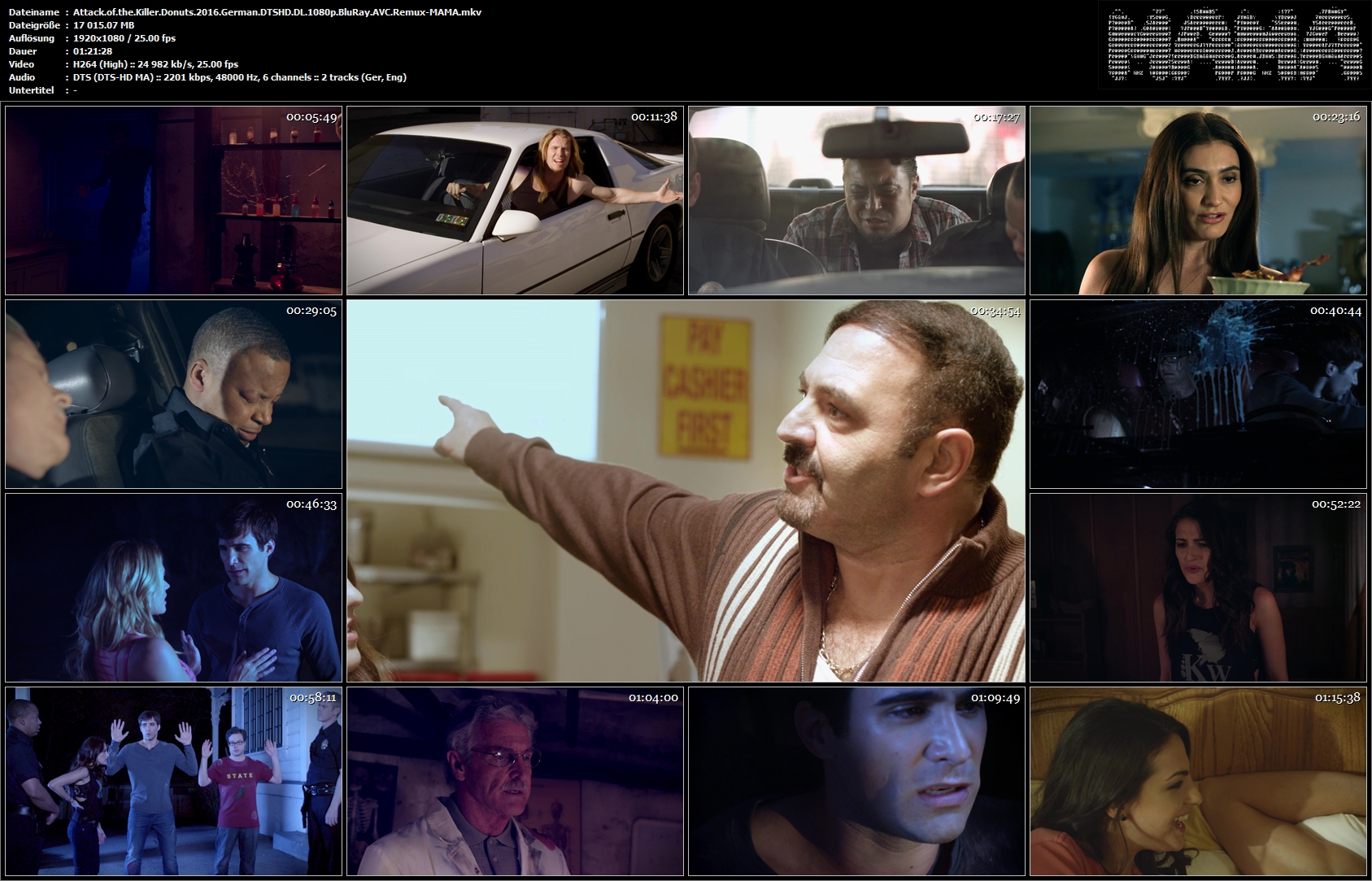Click the Untertitel label
The height and width of the screenshot is (881, 1372).
tap(32, 90)
